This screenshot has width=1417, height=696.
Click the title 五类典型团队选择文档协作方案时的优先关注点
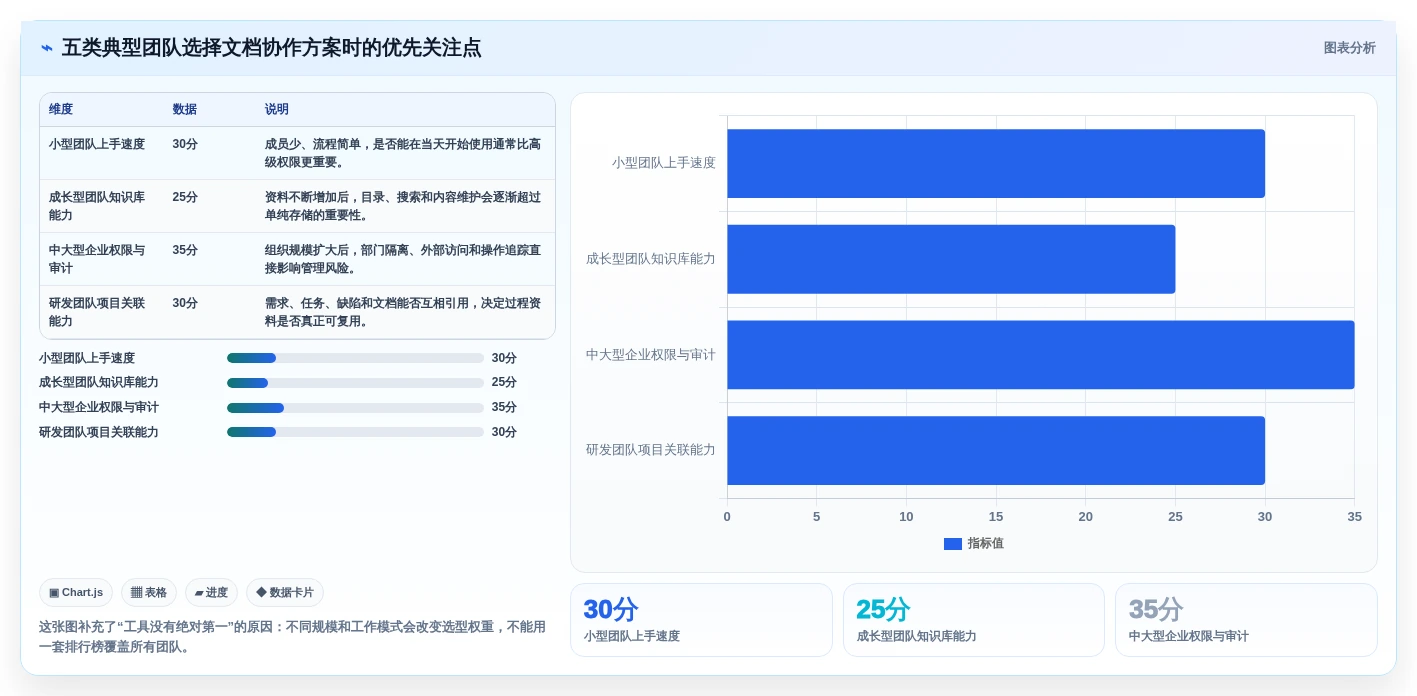tap(271, 48)
